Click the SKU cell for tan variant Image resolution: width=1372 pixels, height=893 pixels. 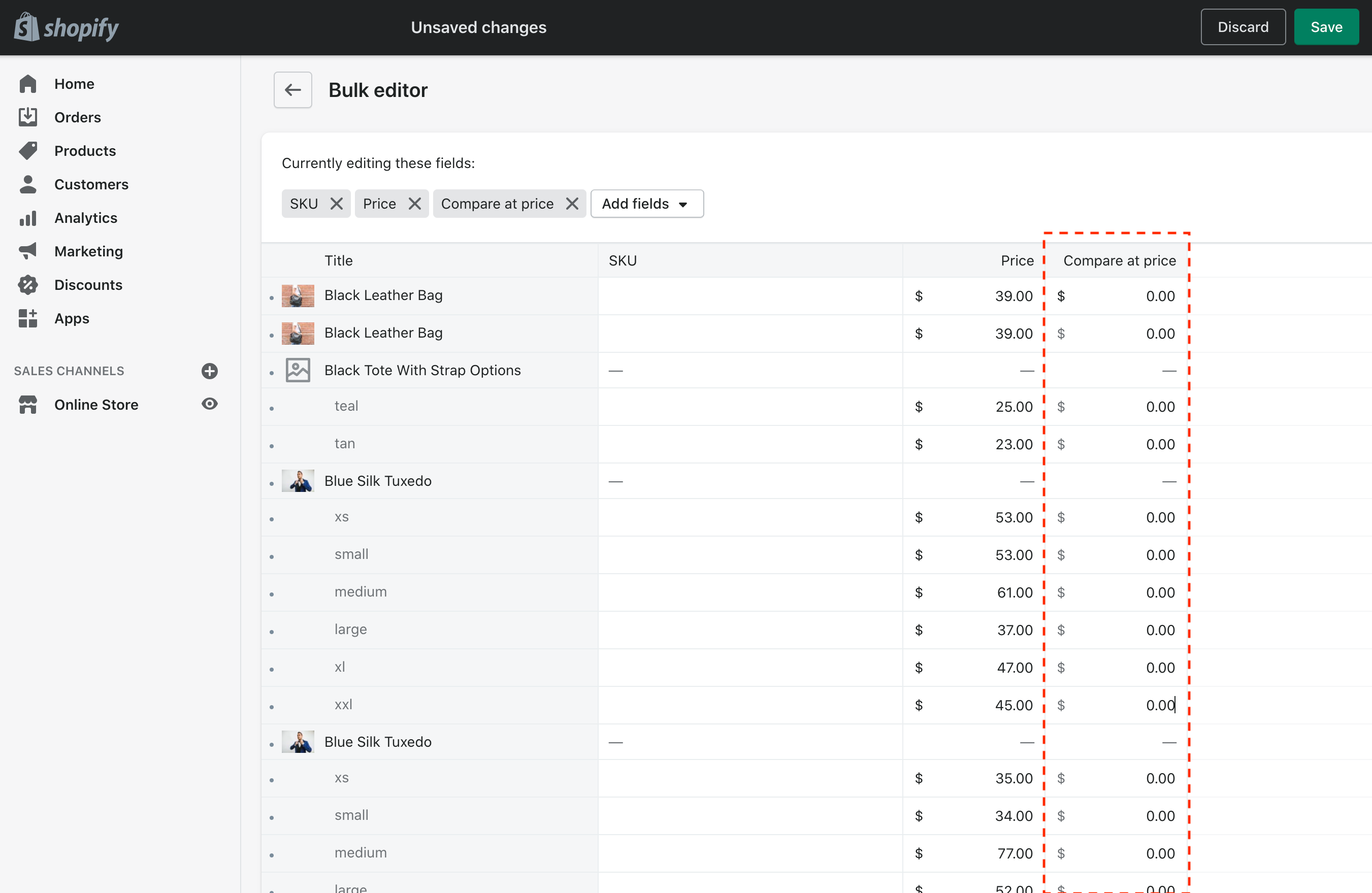(749, 444)
